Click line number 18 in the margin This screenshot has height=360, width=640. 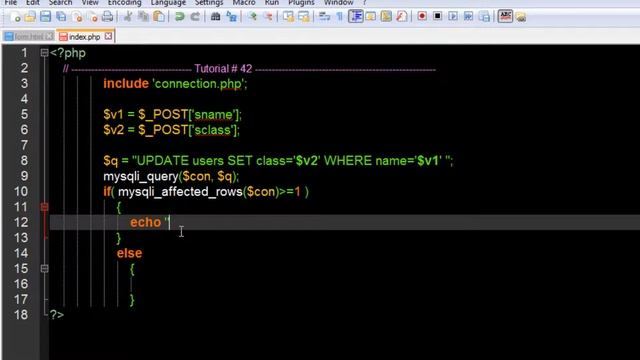tap(21, 315)
